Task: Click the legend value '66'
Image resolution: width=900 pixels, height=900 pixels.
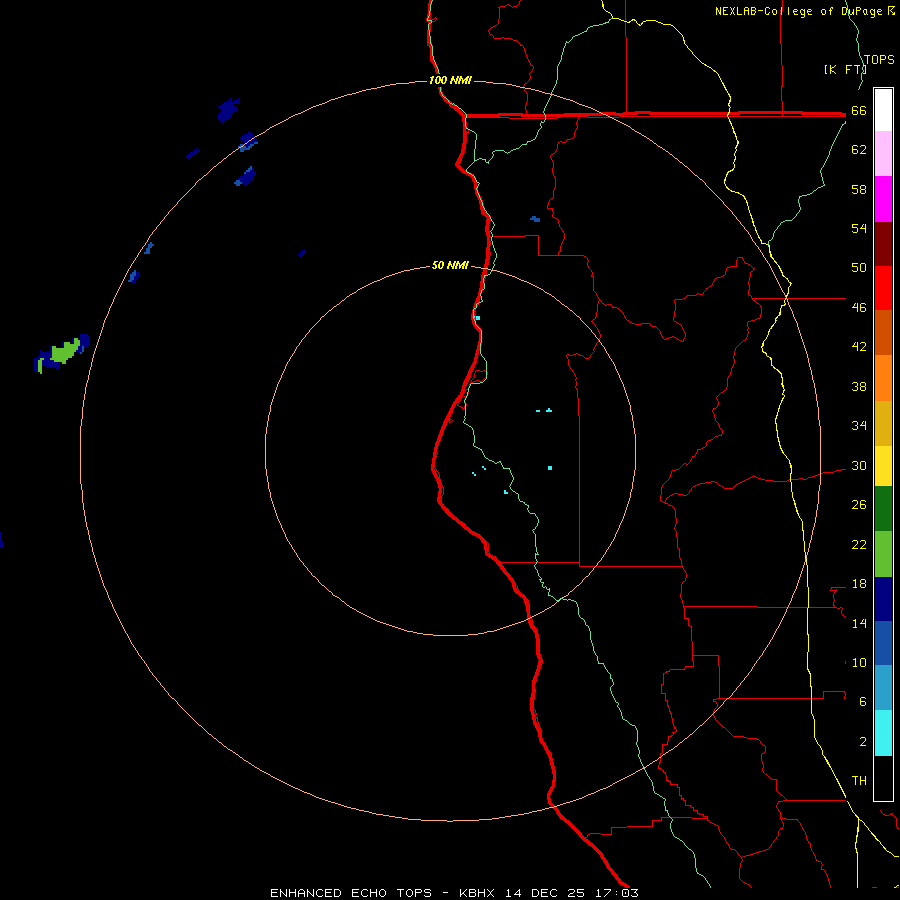Action: pyautogui.click(x=859, y=110)
